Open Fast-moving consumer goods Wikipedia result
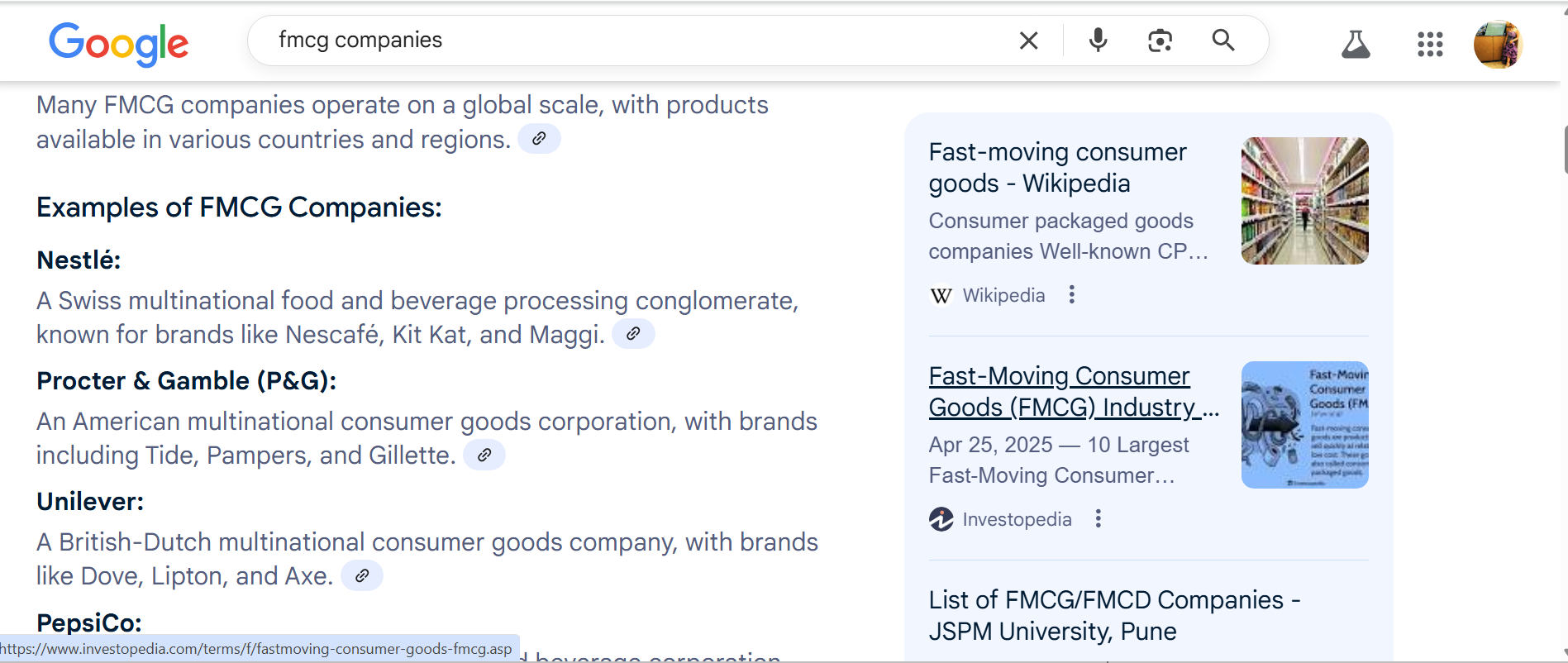1568x663 pixels. click(1058, 168)
